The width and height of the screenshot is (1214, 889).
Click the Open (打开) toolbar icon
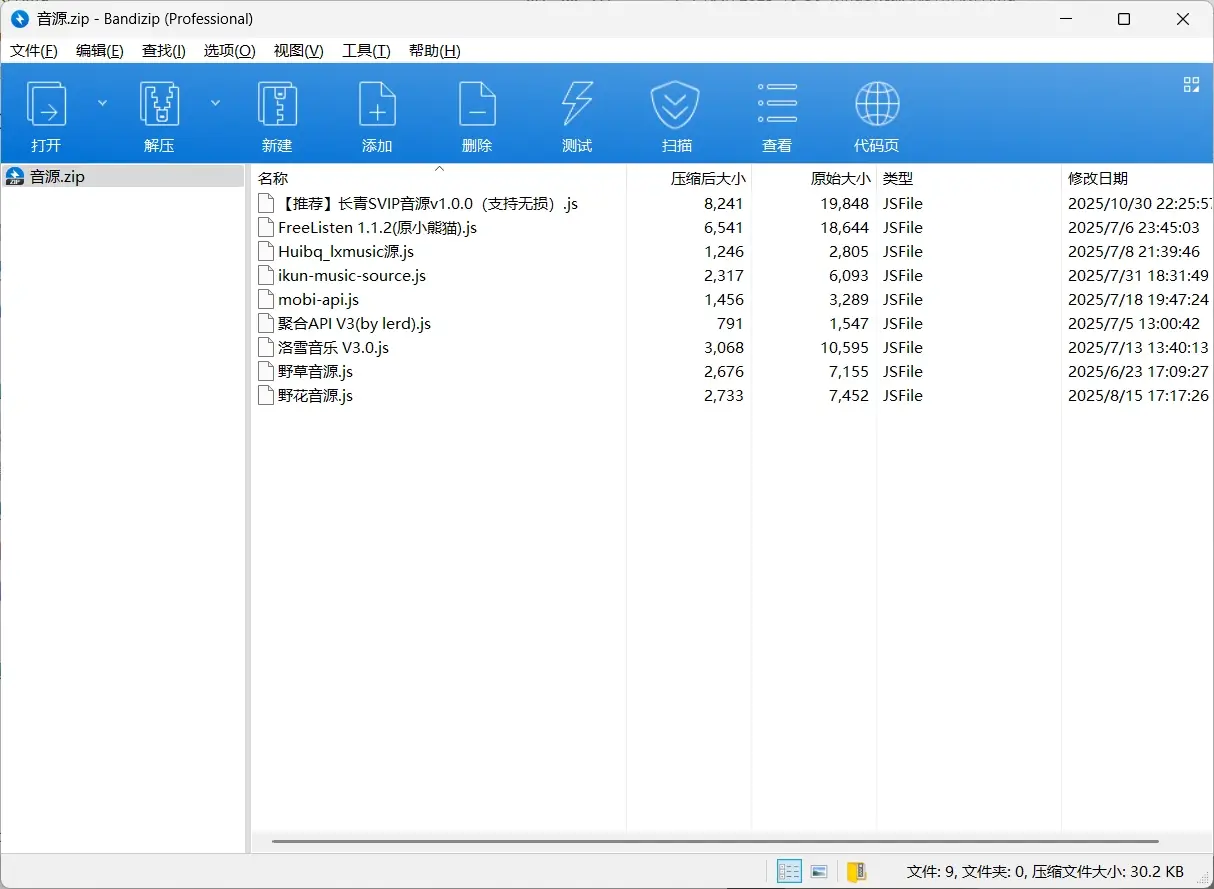46,104
